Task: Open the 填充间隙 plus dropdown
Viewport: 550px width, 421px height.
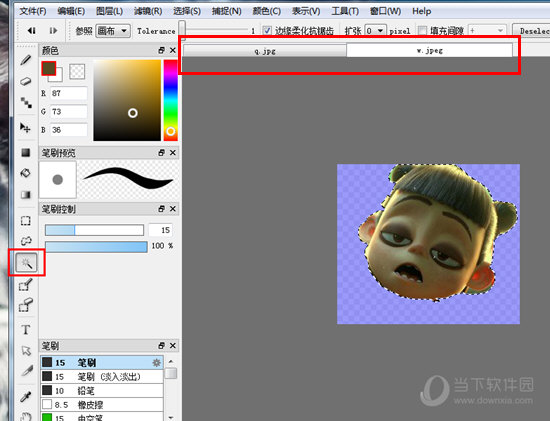Action: (487, 31)
